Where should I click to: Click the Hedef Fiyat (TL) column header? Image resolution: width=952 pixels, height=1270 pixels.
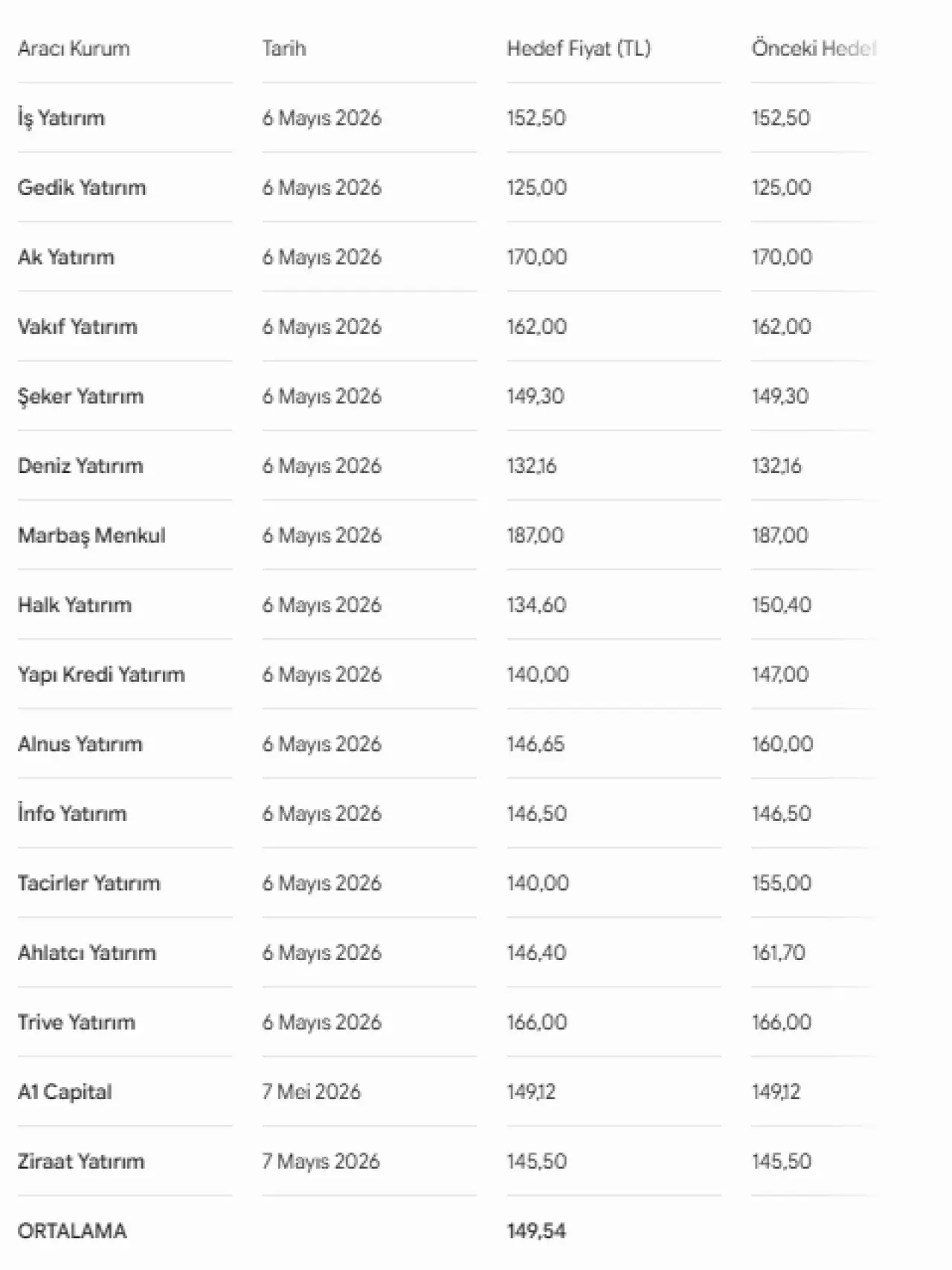click(x=579, y=48)
